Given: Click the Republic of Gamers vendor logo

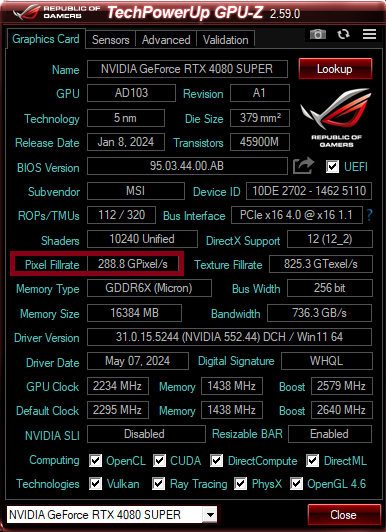Looking at the screenshot, I should (336, 117).
